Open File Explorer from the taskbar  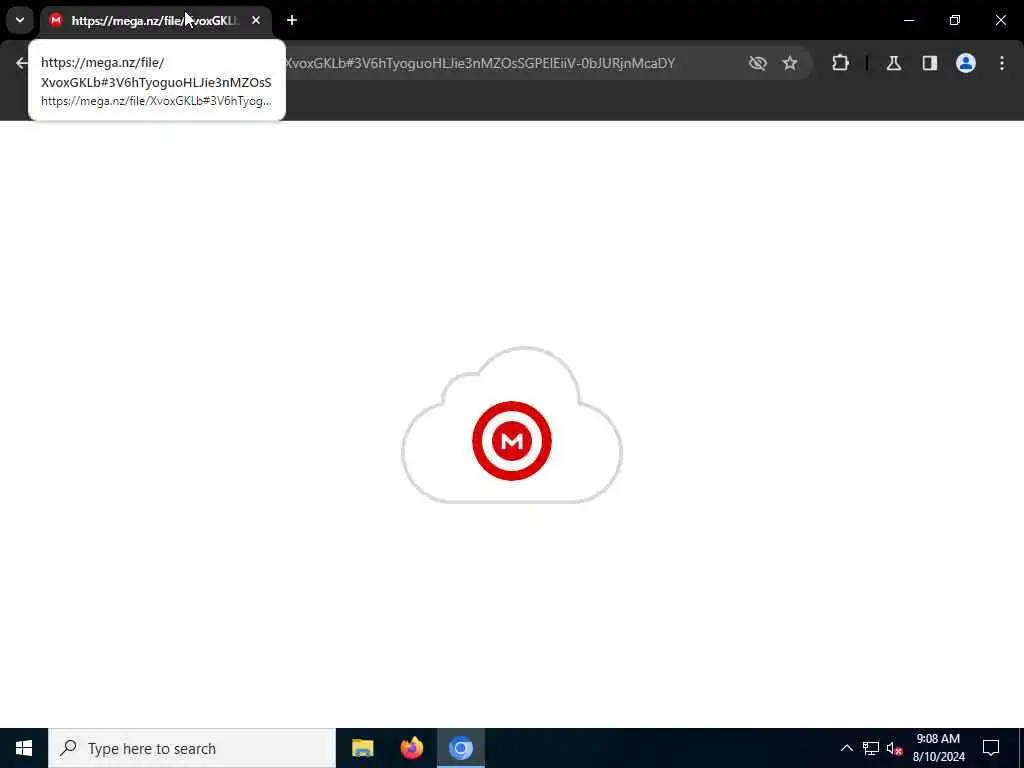[x=362, y=748]
